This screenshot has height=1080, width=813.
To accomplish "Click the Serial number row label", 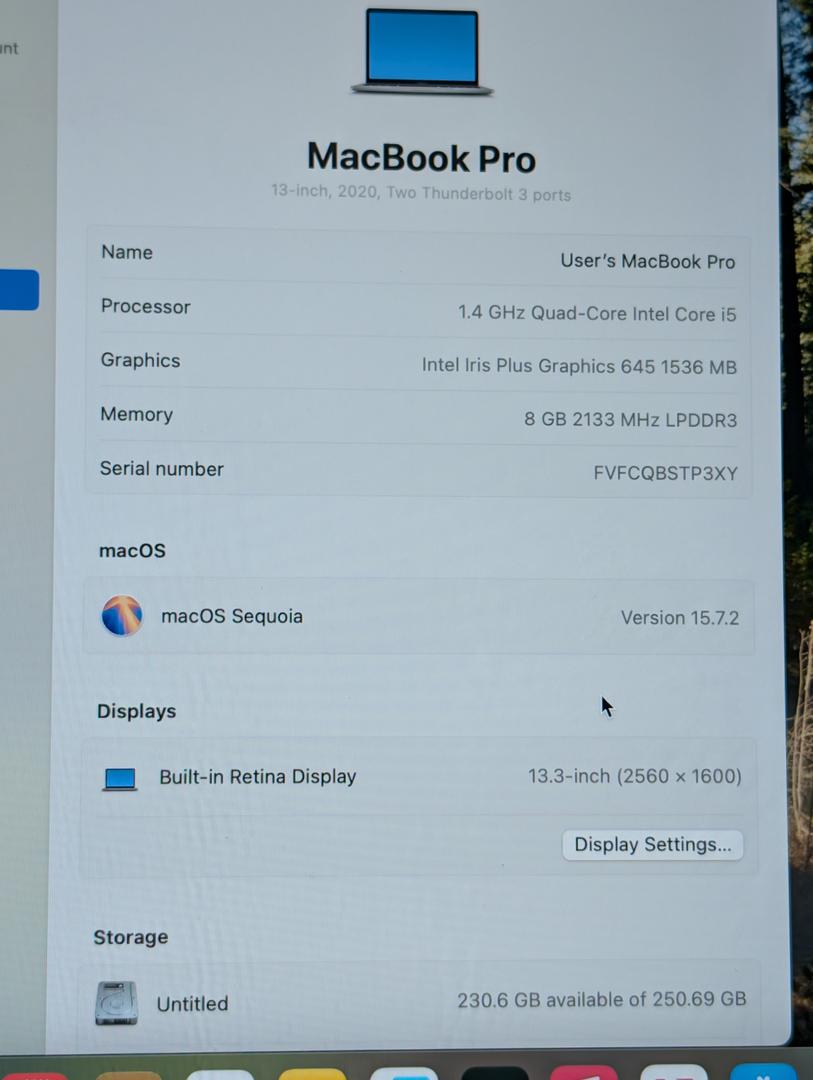I will [x=162, y=469].
